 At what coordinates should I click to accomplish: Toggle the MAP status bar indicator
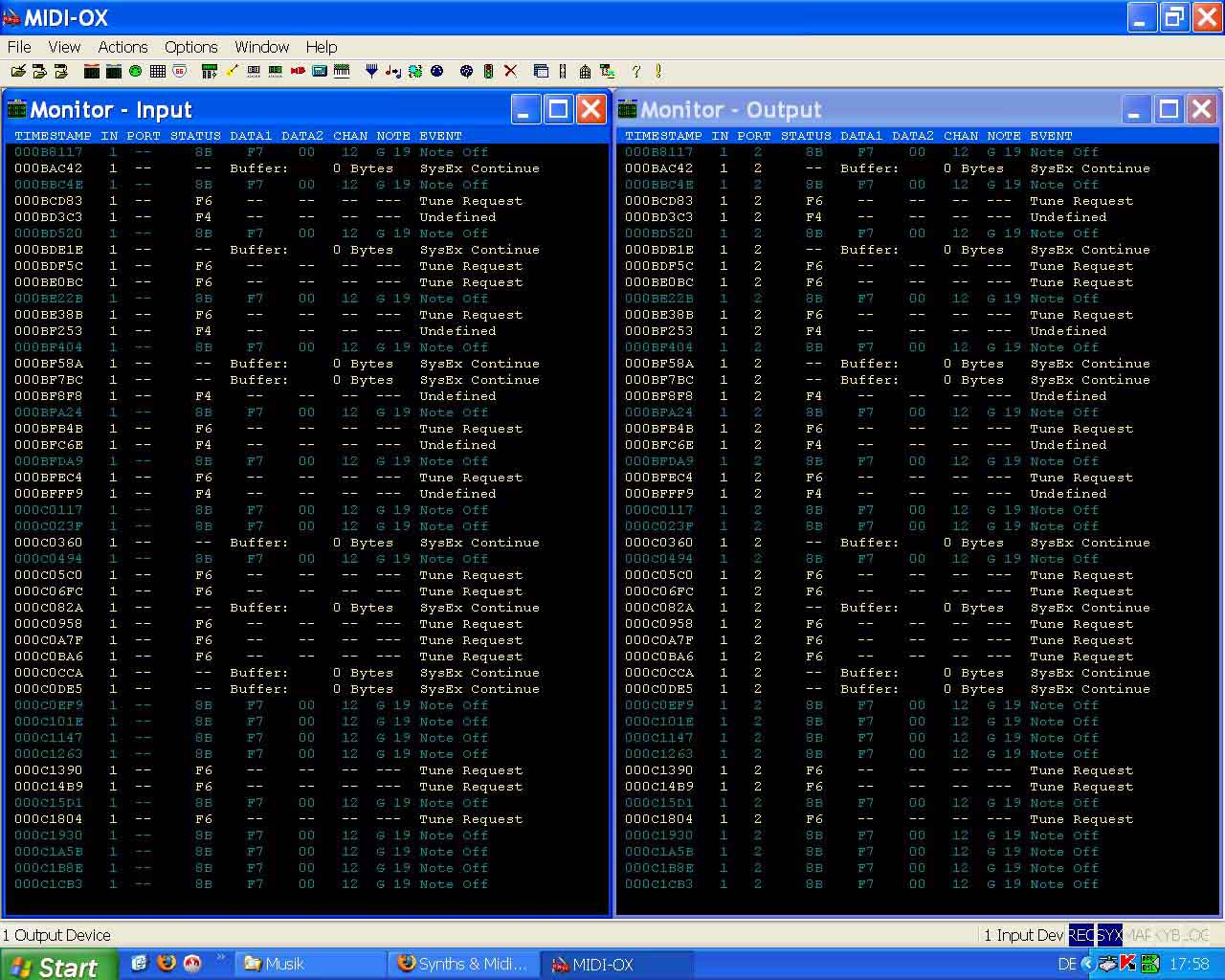pos(1138,935)
